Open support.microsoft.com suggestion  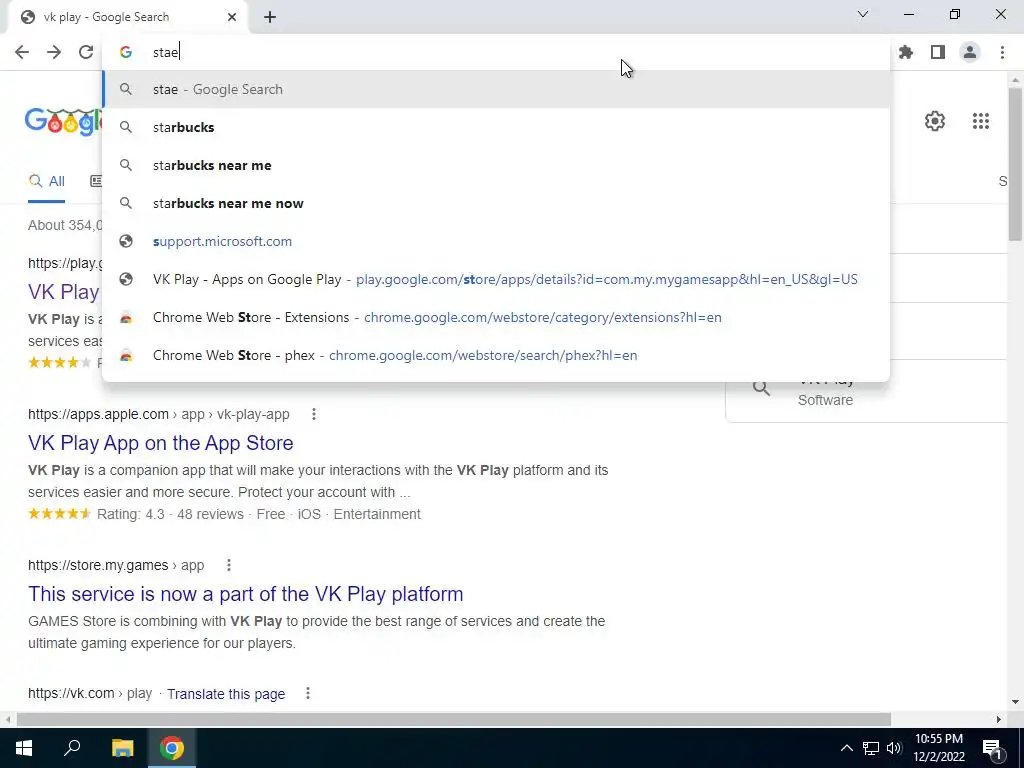click(496, 241)
